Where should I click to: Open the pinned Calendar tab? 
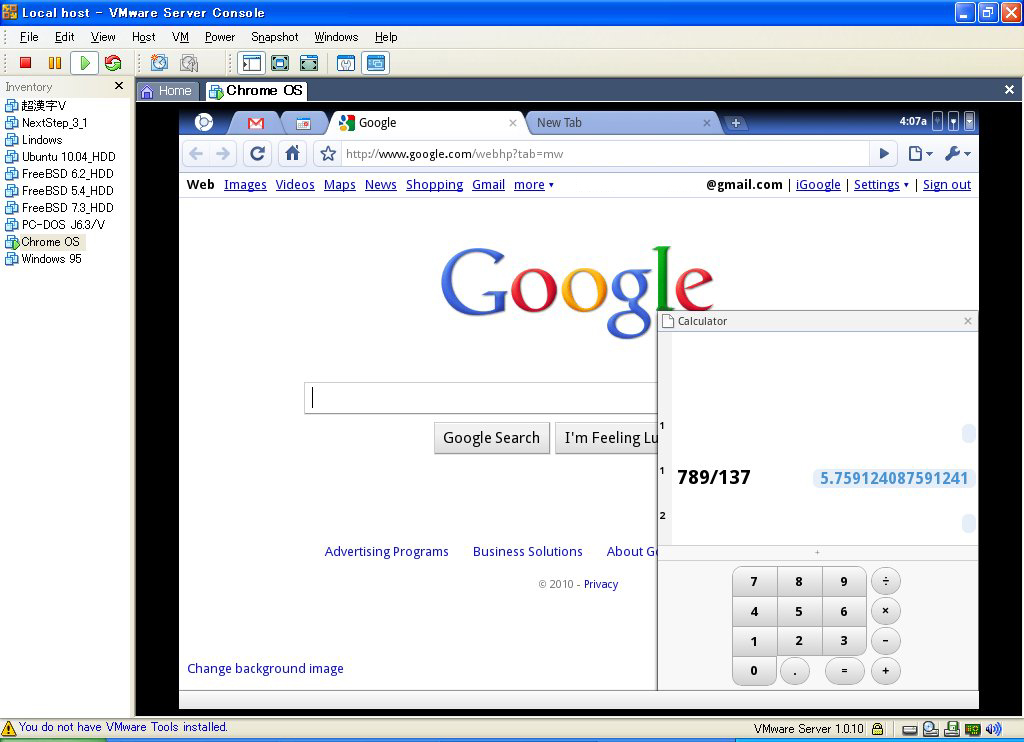coord(303,123)
